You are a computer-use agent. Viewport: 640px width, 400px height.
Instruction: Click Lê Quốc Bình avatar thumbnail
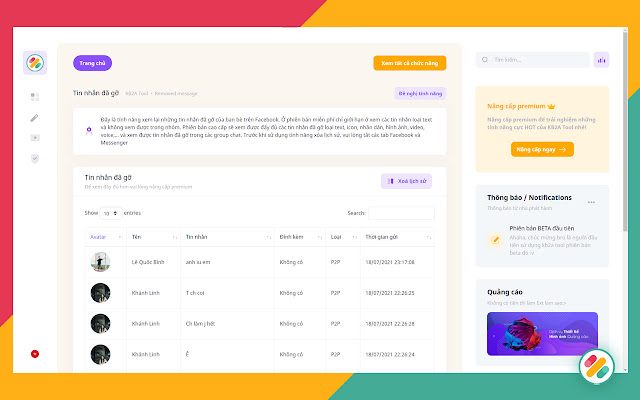100,262
